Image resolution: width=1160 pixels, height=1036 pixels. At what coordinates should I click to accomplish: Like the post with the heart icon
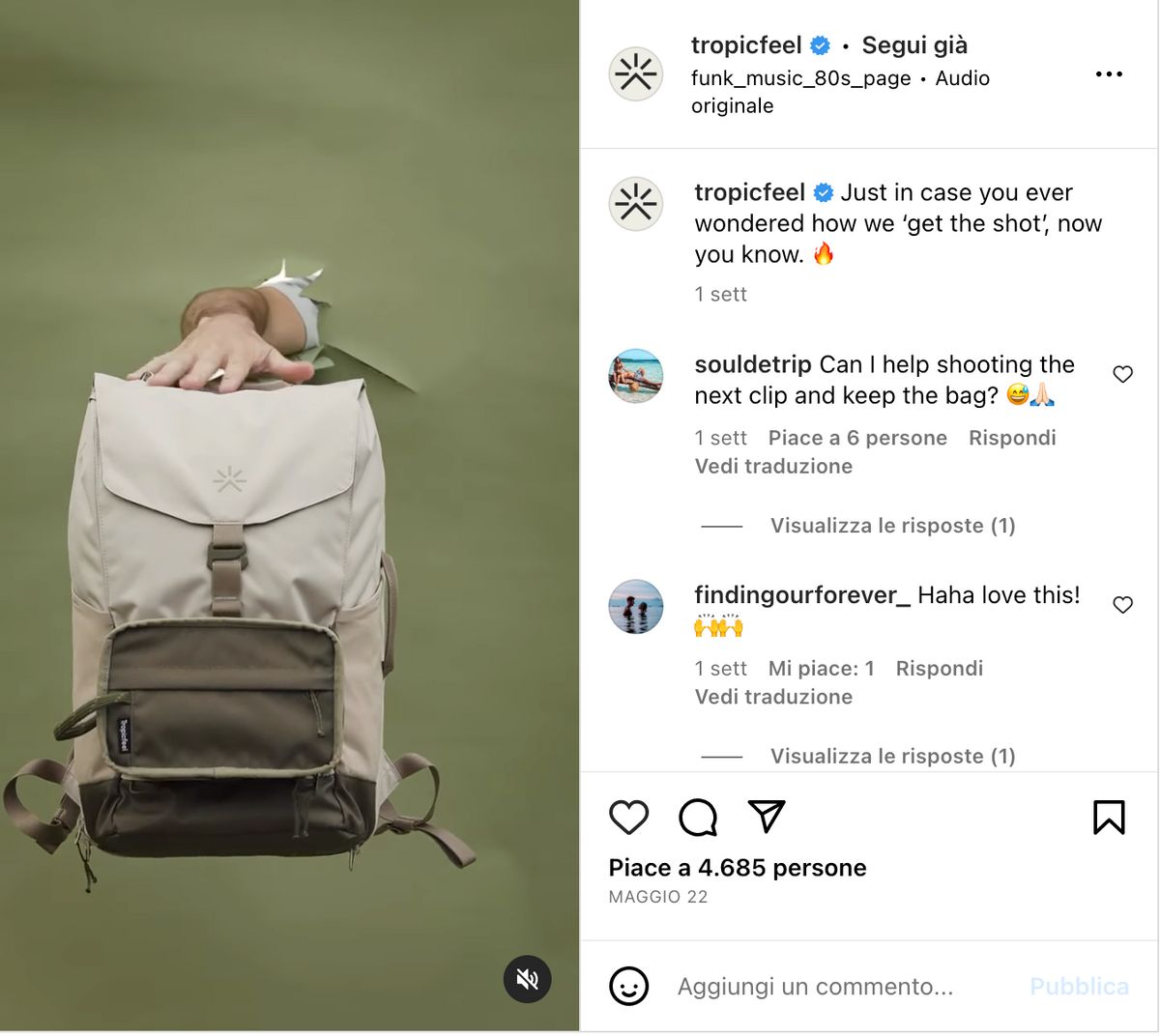pyautogui.click(x=628, y=818)
